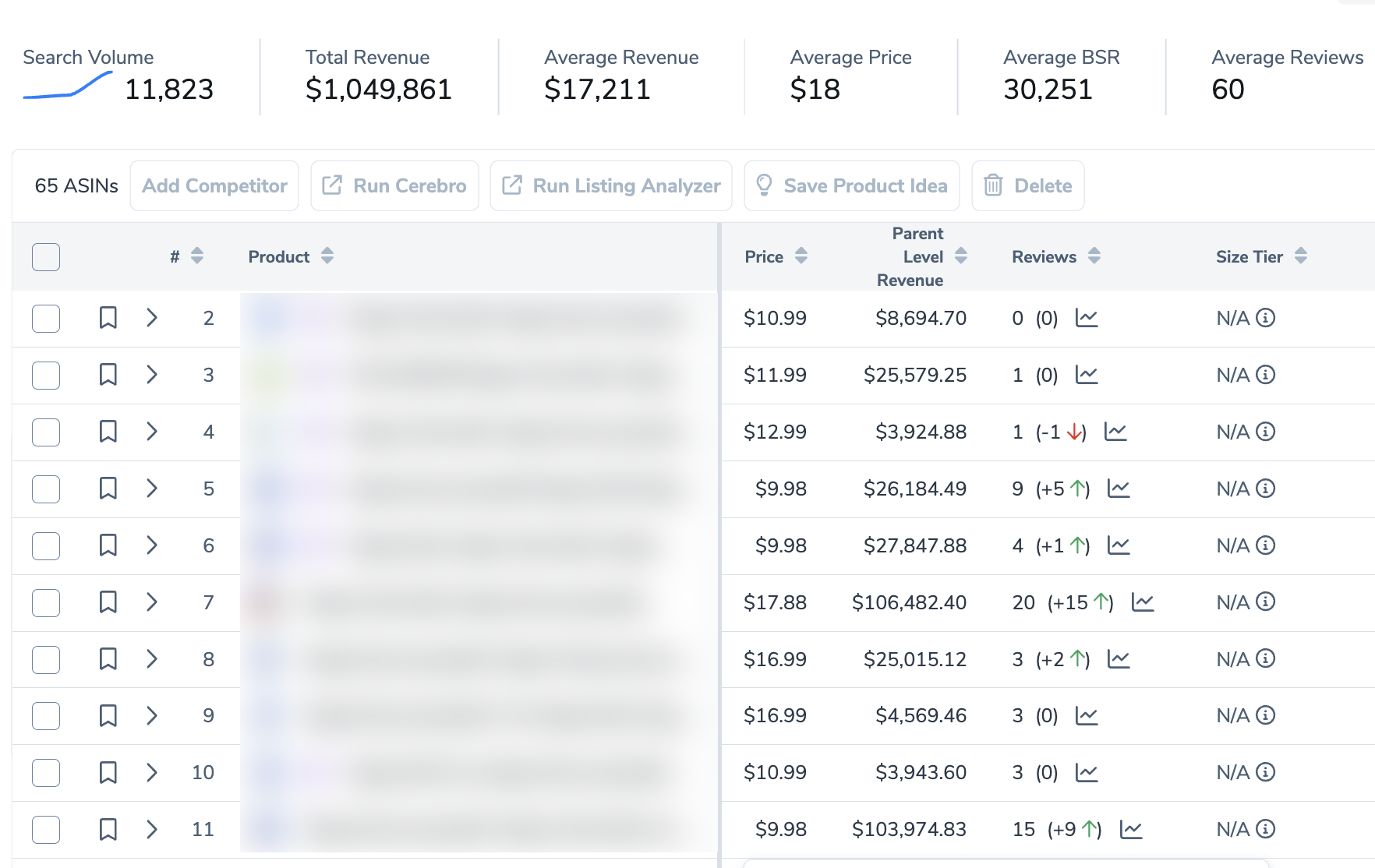Screen dimensions: 1375x868
Task: Expand details for row 3
Action: [x=152, y=375]
